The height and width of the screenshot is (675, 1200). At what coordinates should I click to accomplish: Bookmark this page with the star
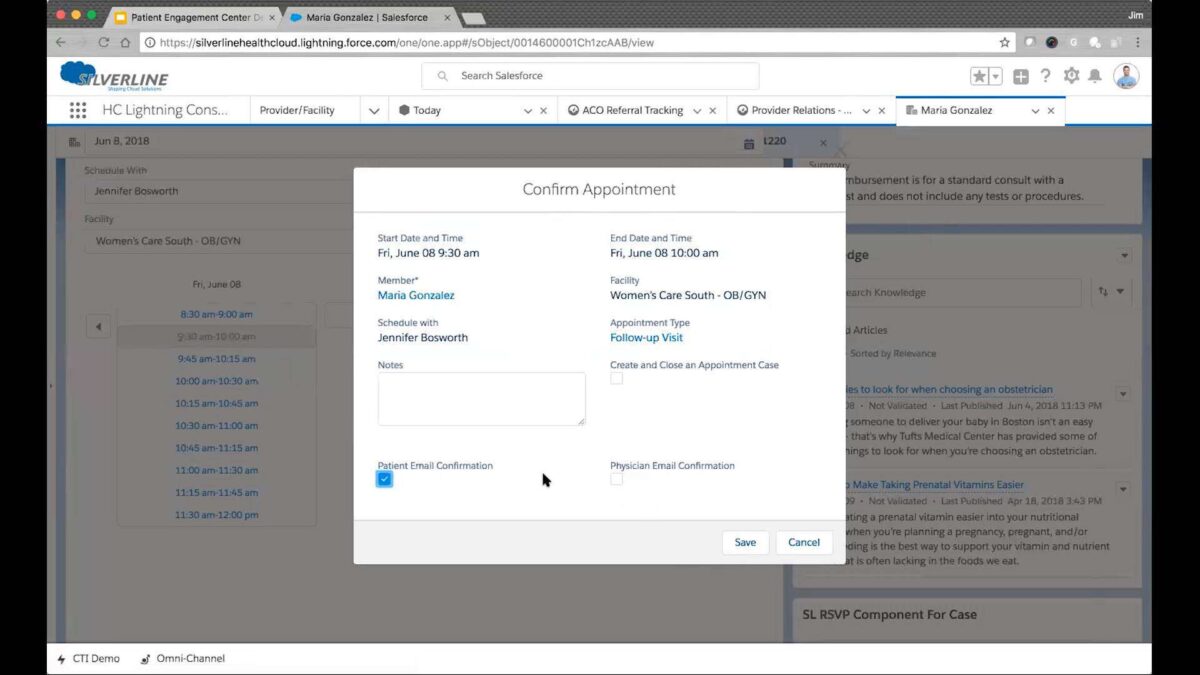1004,43
